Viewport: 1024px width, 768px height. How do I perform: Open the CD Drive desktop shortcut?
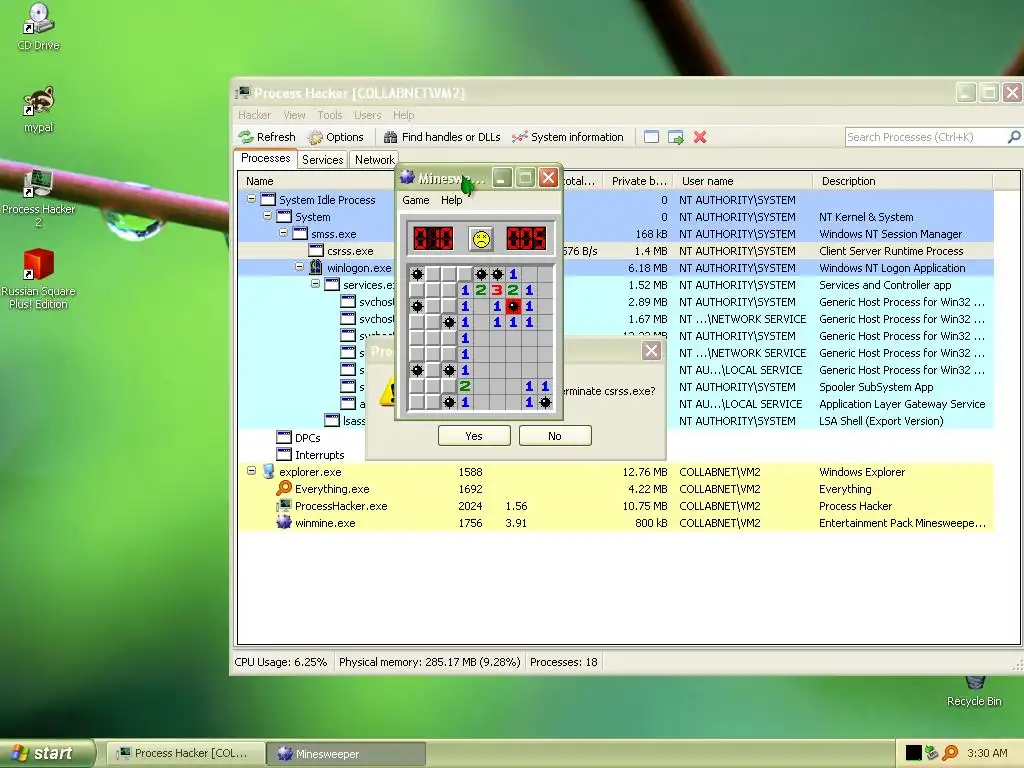(39, 26)
